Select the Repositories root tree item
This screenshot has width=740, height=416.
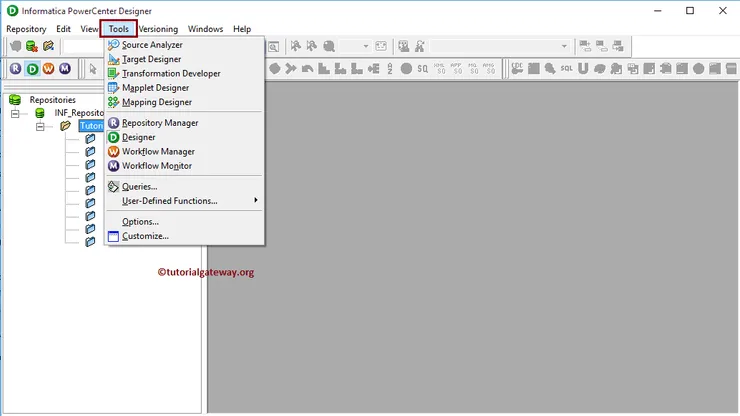(x=52, y=100)
